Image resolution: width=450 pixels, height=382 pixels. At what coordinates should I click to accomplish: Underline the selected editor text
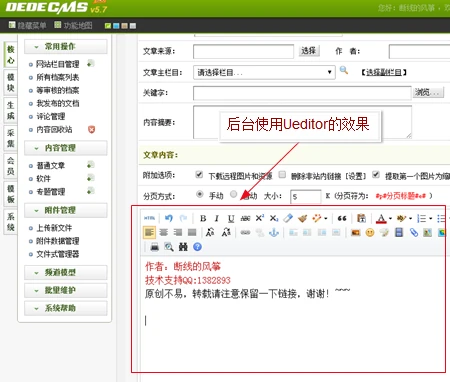231,218
